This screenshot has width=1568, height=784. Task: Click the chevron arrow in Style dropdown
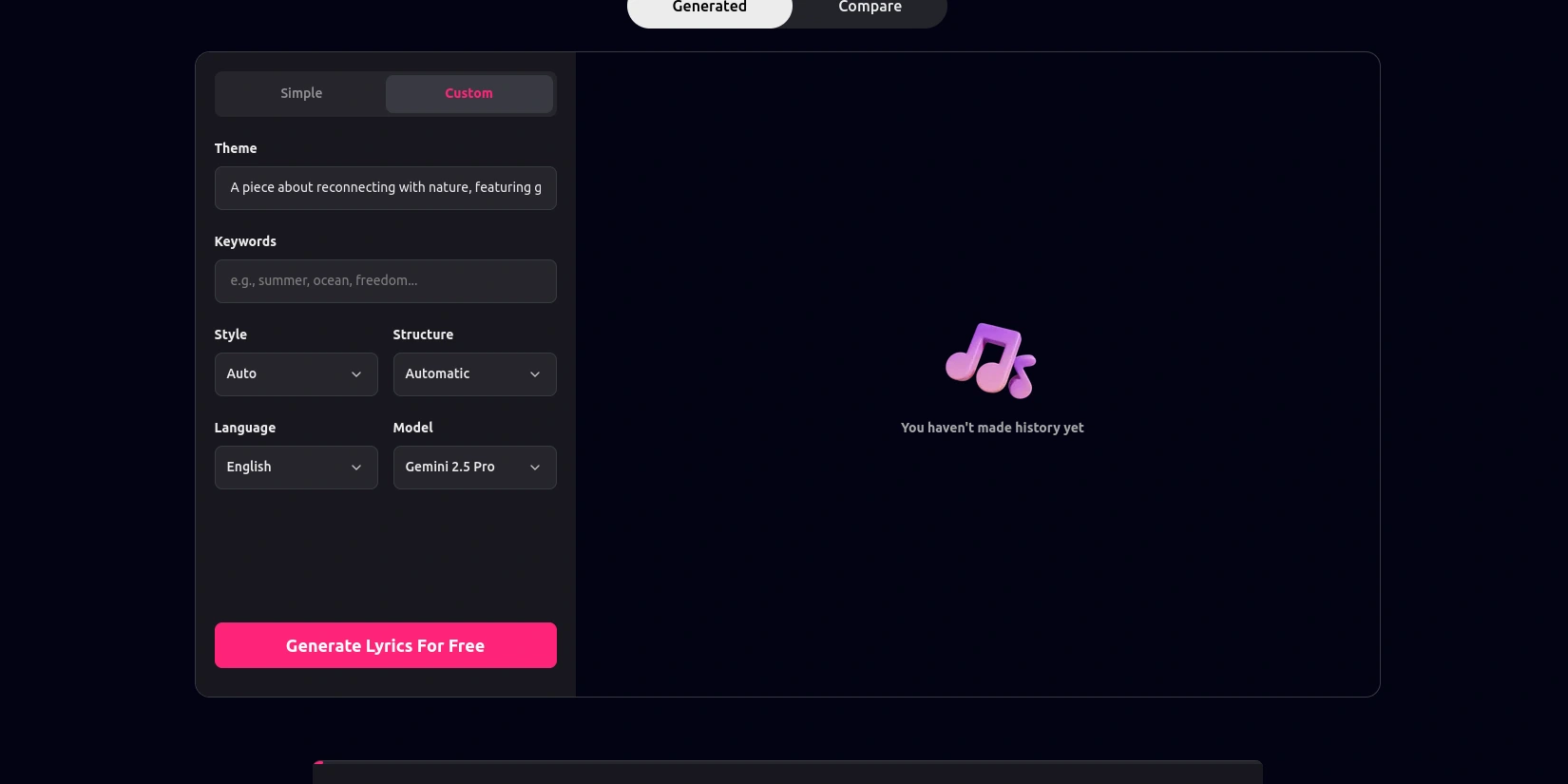pyautogui.click(x=356, y=374)
